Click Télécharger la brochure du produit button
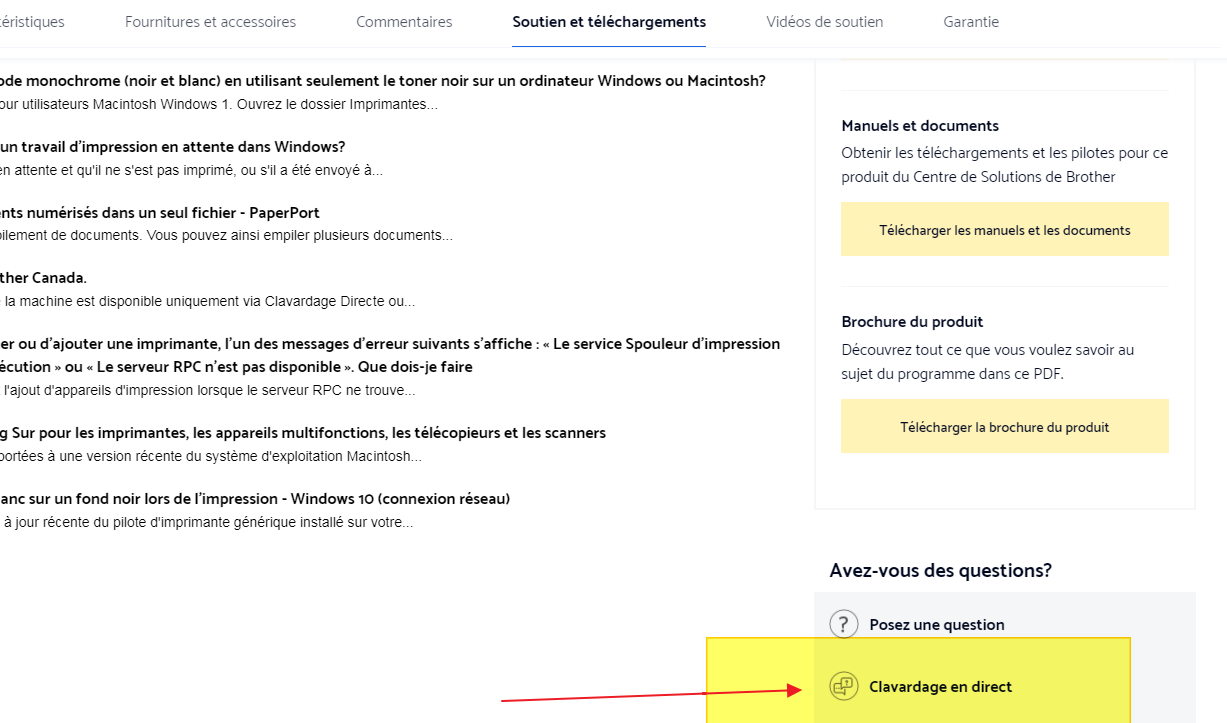The width and height of the screenshot is (1227, 723). tap(1004, 426)
